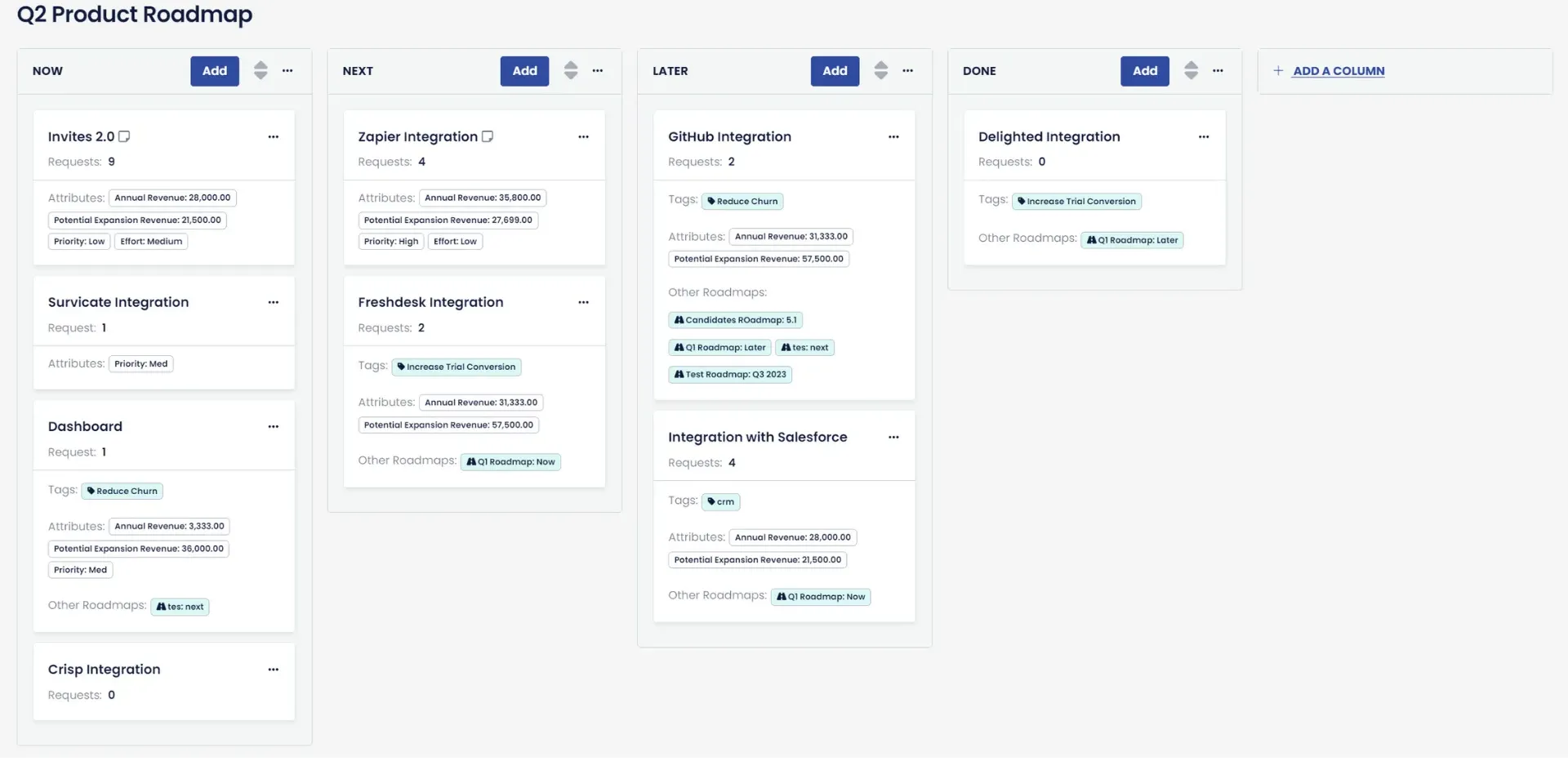Image resolution: width=1568 pixels, height=761 pixels.
Task: Open the GitHub Integration card title
Action: click(729, 137)
